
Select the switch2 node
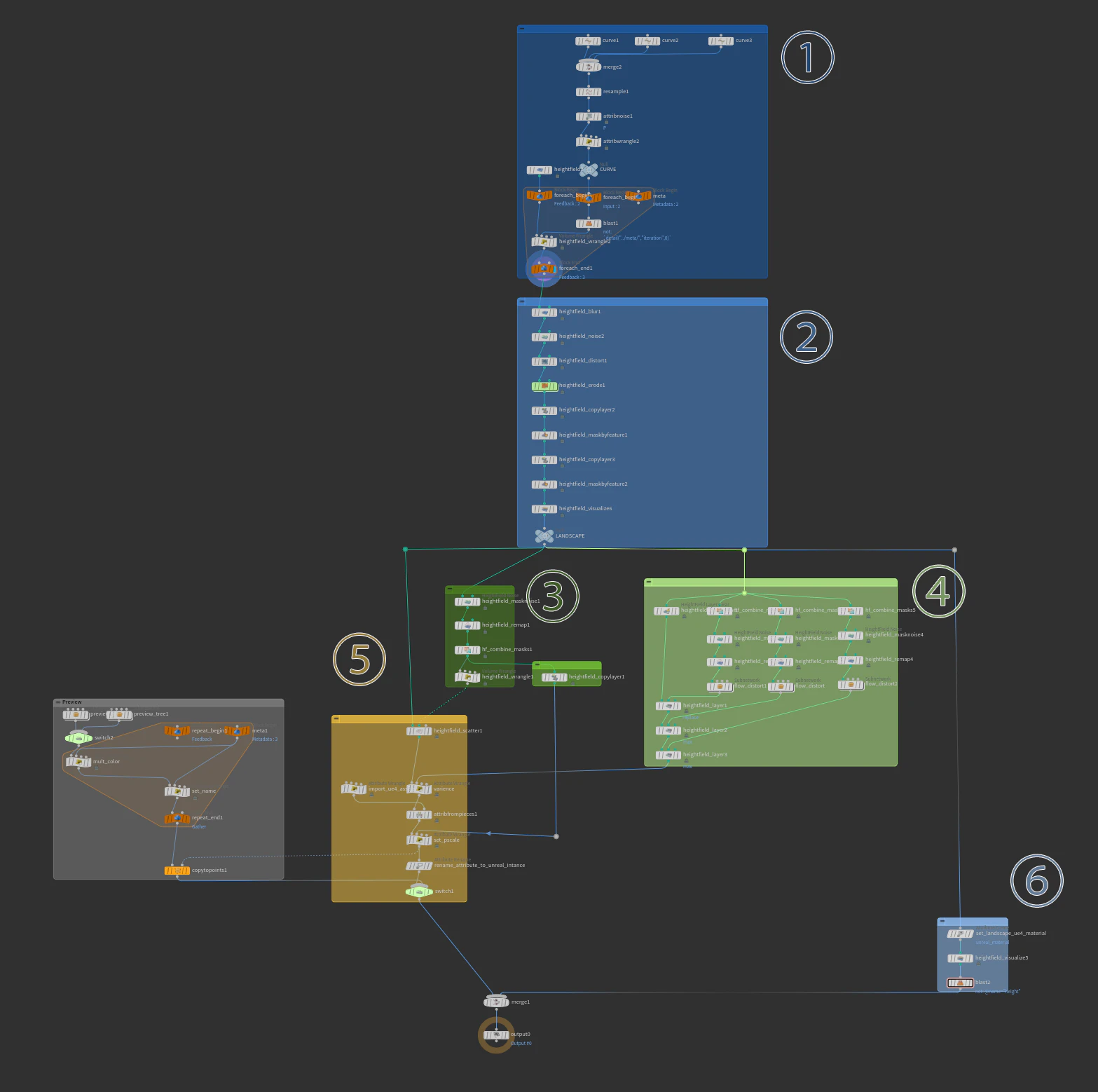pos(78,738)
